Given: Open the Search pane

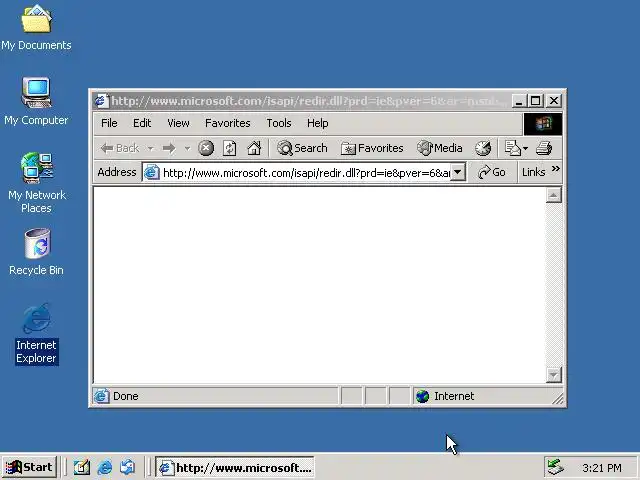Looking at the screenshot, I should 302,148.
